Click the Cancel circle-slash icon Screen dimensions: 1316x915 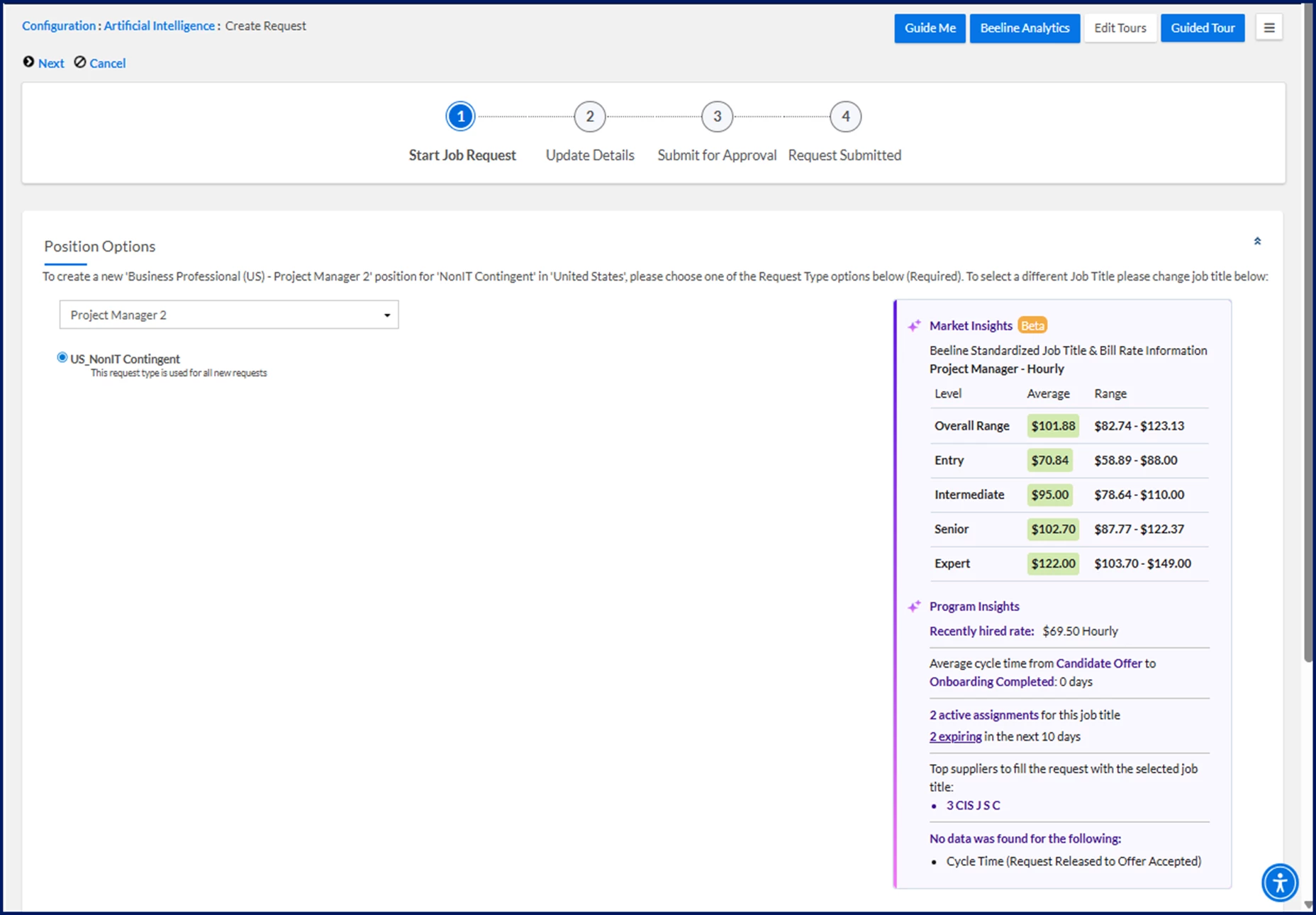click(80, 62)
